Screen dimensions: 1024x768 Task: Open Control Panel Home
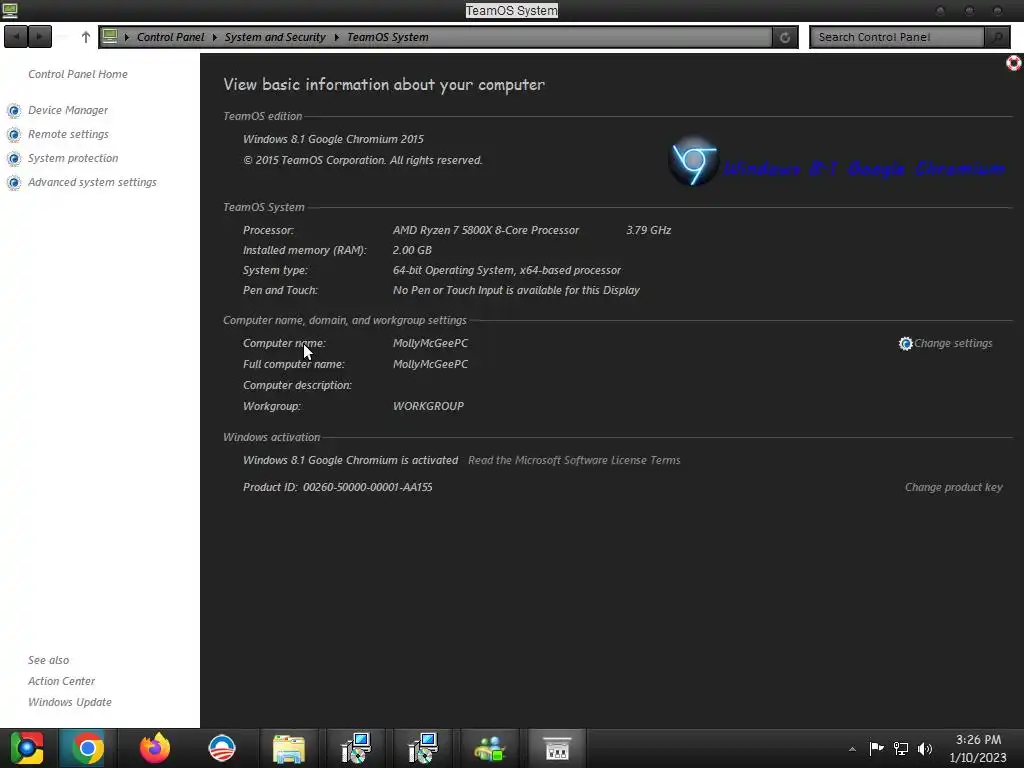pyautogui.click(x=78, y=74)
